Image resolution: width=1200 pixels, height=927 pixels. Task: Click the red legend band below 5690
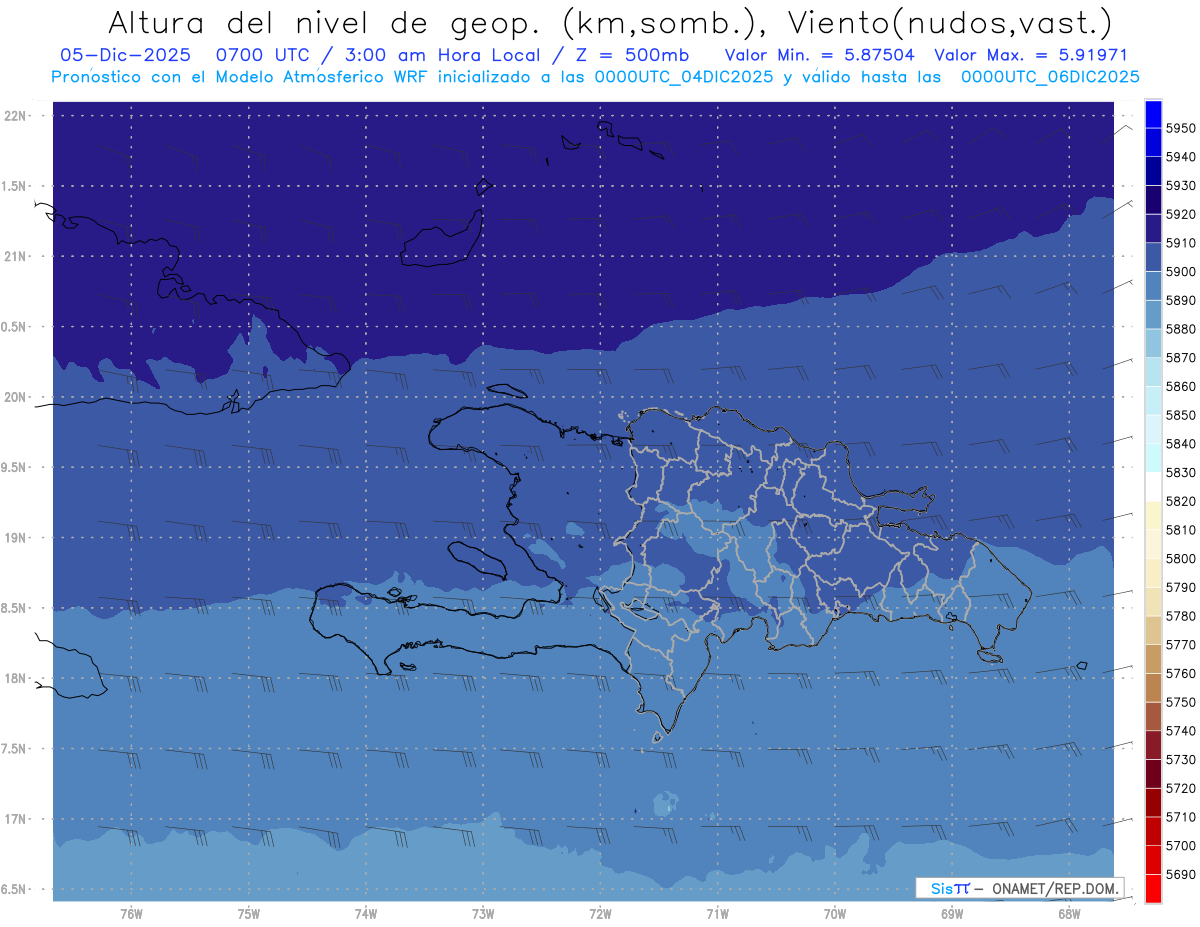click(x=1153, y=888)
